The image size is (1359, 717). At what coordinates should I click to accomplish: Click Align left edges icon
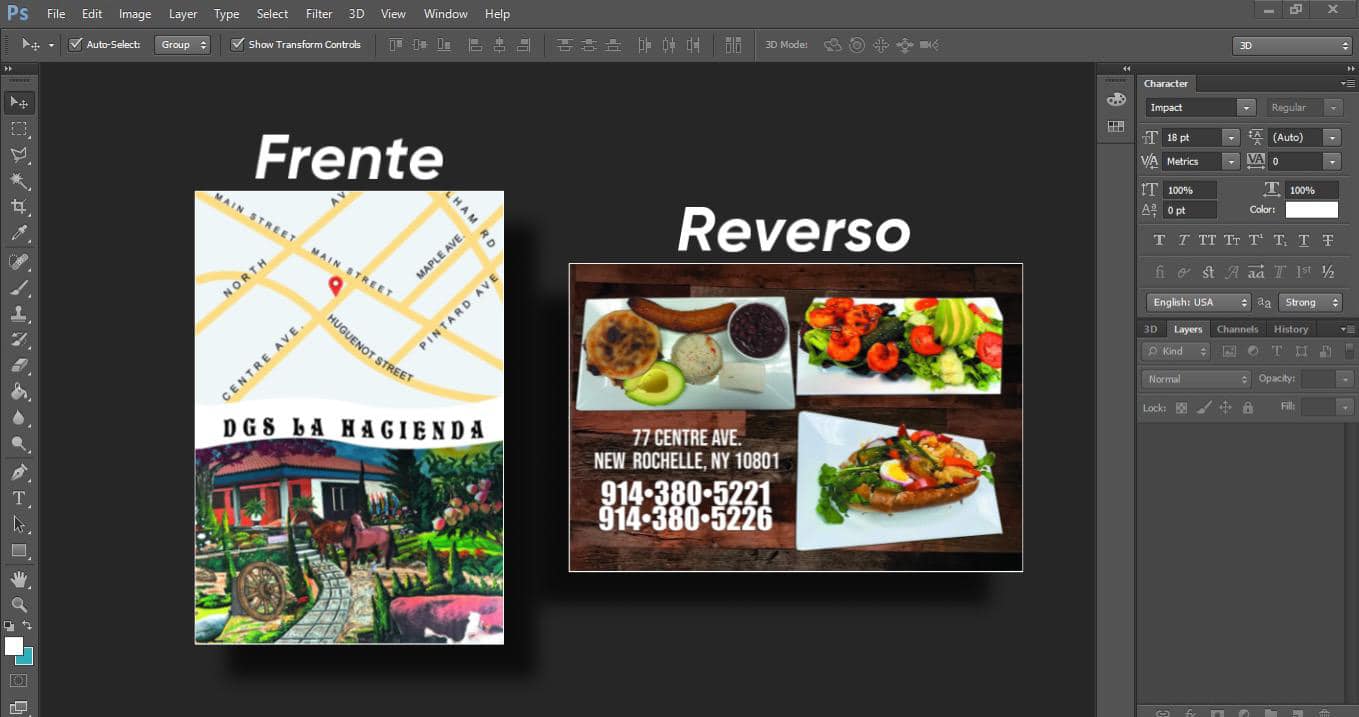[x=475, y=45]
